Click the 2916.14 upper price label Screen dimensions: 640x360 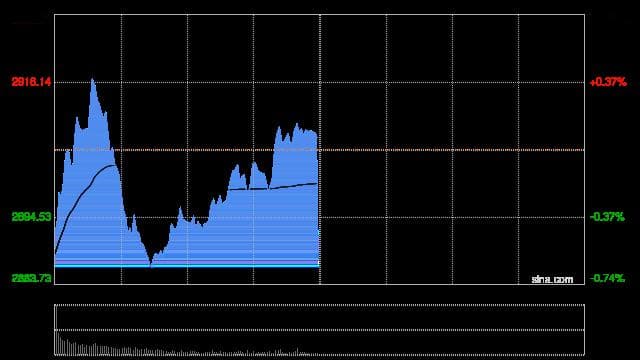click(31, 82)
